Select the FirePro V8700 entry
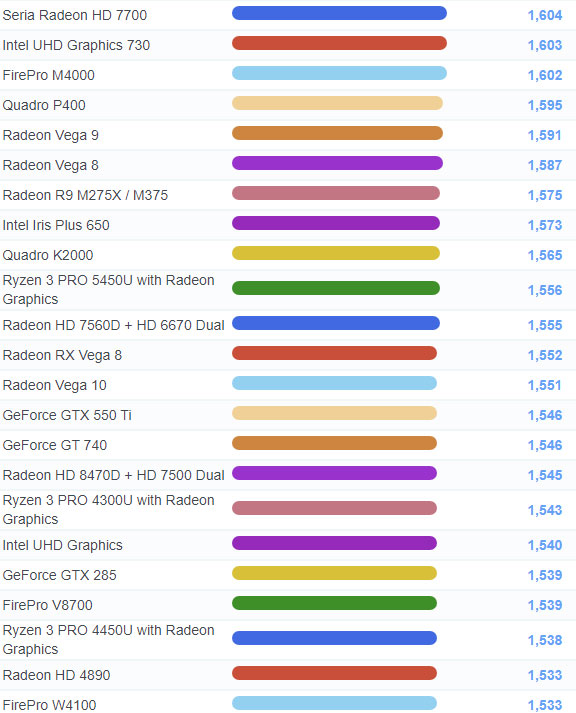The height and width of the screenshot is (713, 576). point(47,605)
